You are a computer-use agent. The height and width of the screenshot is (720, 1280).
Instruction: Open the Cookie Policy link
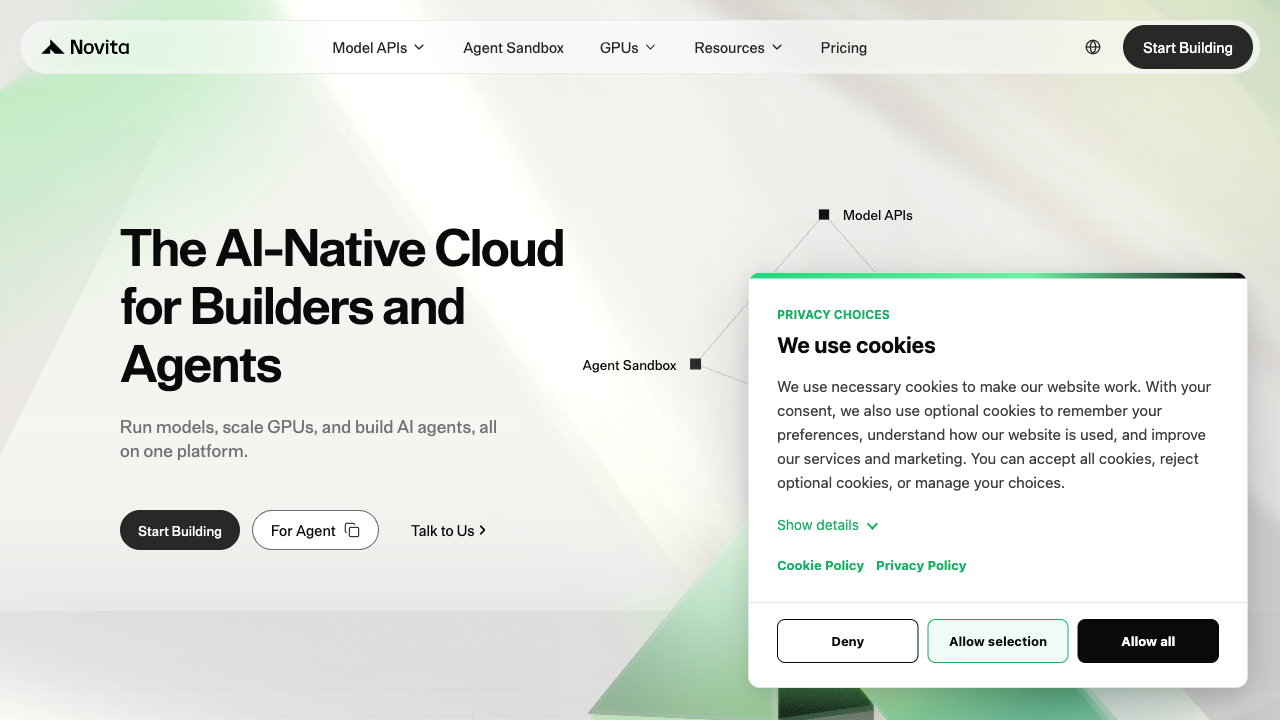click(x=820, y=565)
